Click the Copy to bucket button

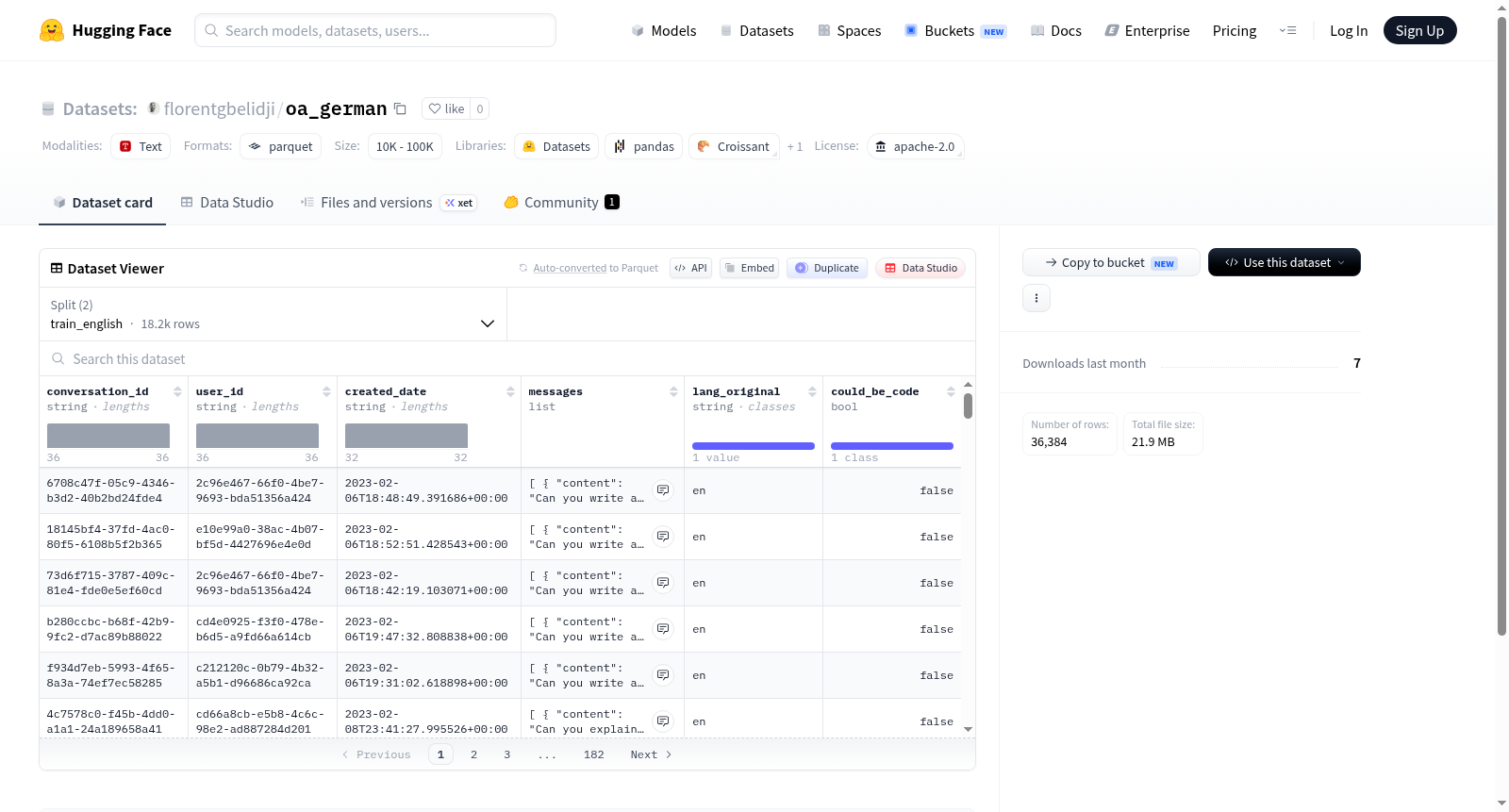(x=1111, y=262)
